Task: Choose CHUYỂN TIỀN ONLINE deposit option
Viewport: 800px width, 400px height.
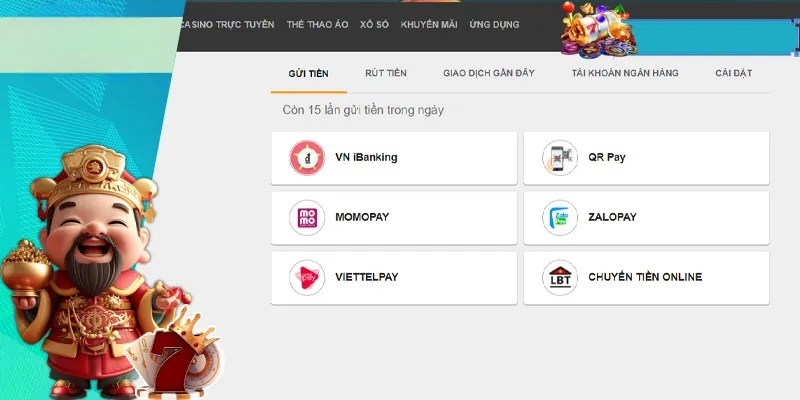Action: point(646,278)
